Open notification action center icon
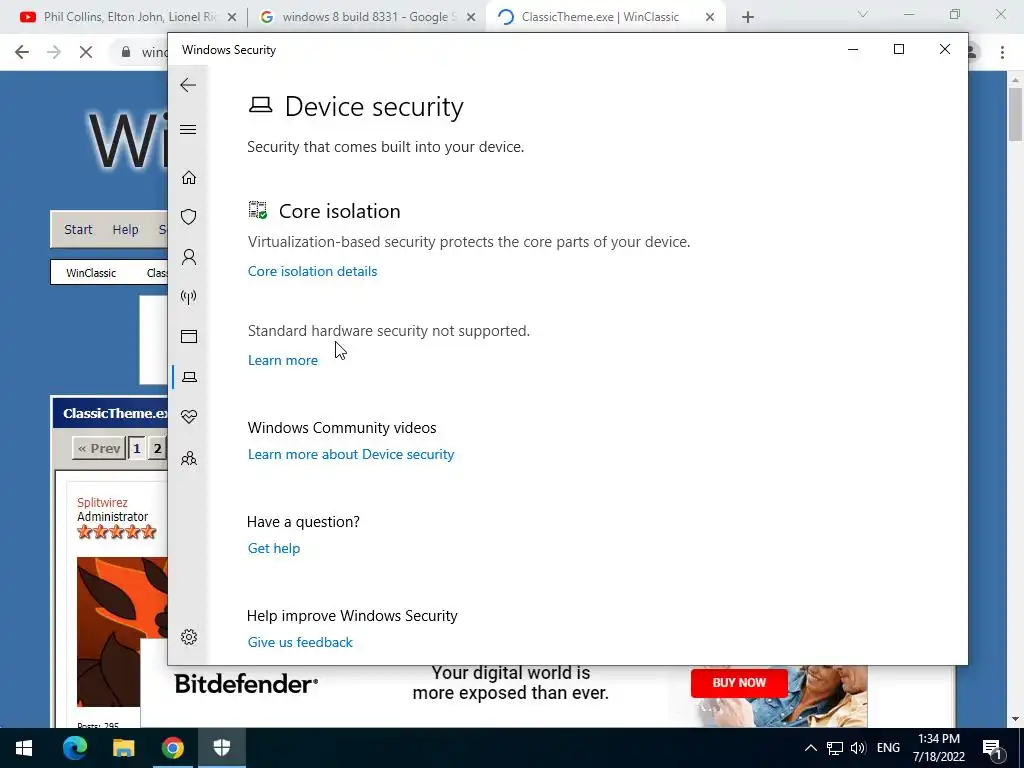Screen dimensions: 1024x768 pyautogui.click(x=991, y=748)
